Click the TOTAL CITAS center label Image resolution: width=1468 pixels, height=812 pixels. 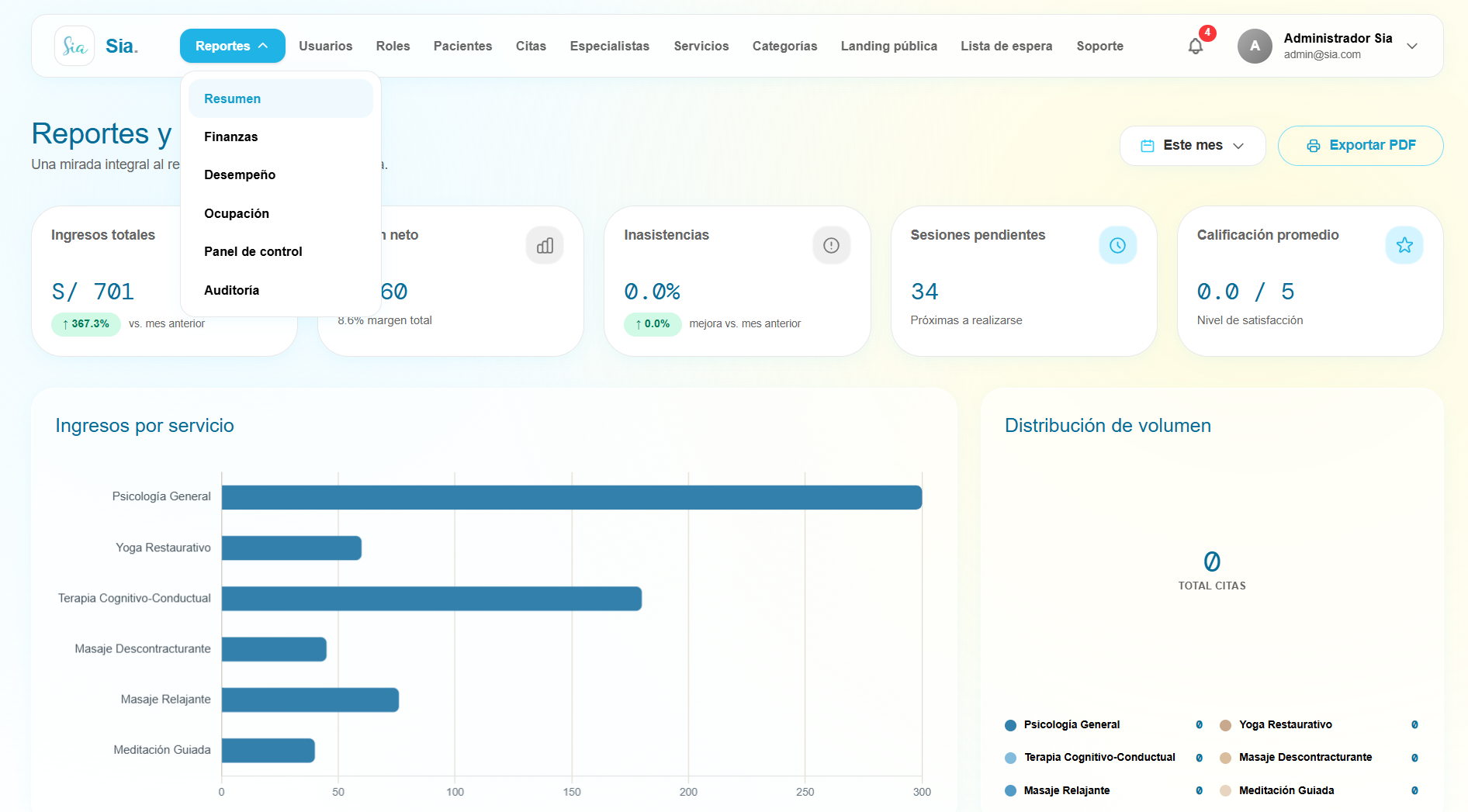(x=1211, y=586)
